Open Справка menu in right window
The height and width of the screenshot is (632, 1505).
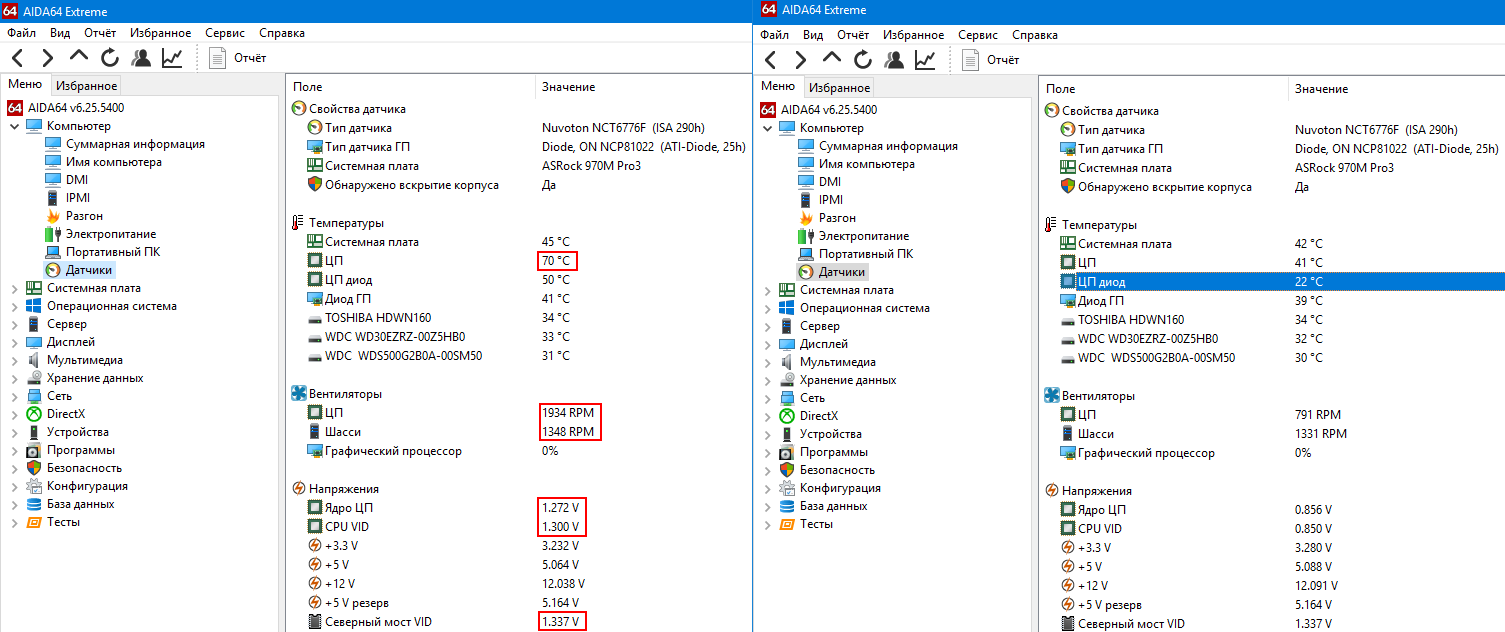pos(1035,35)
